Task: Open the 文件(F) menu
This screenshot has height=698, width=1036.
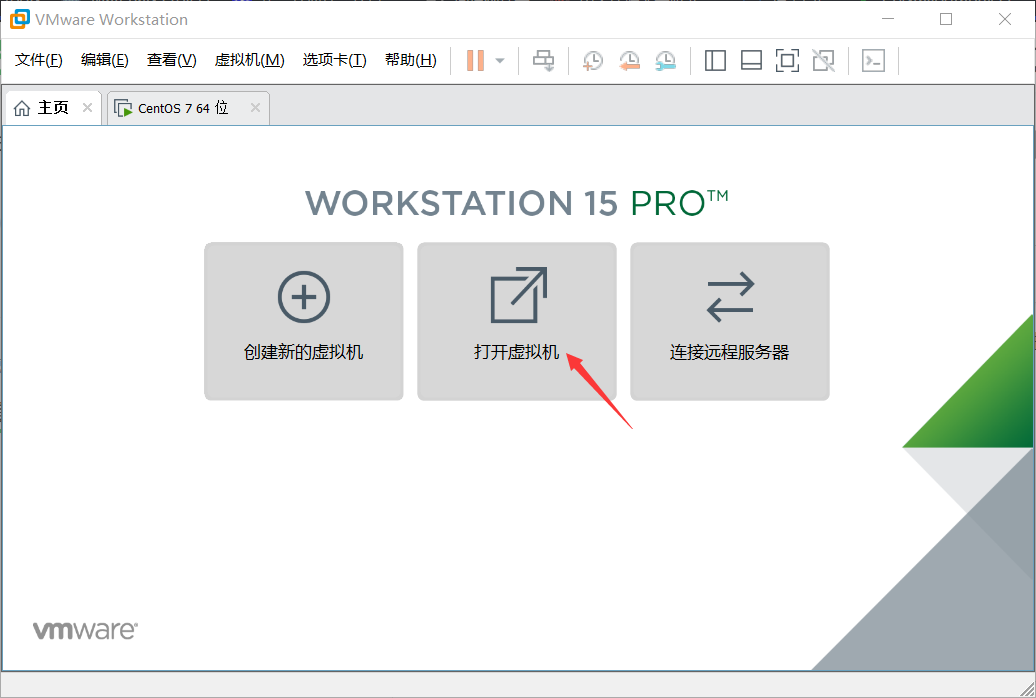Action: (38, 60)
